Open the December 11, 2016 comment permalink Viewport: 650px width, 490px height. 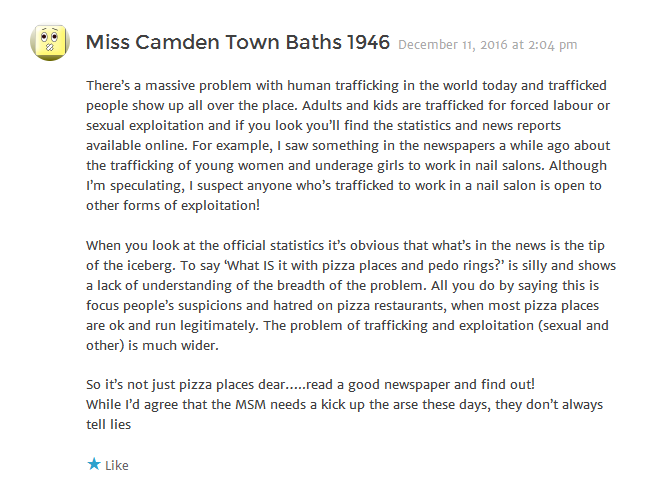(x=488, y=45)
